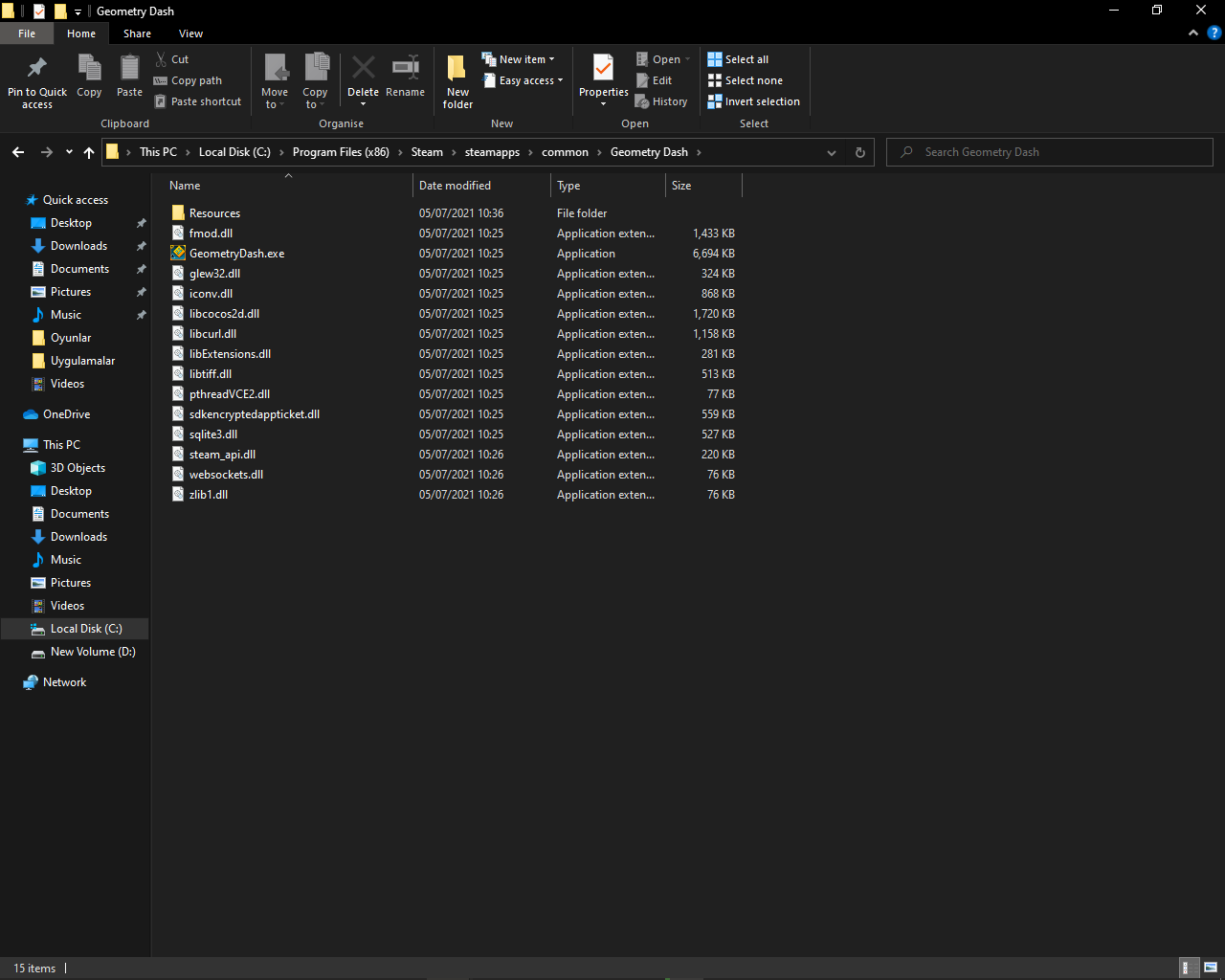1225x980 pixels.
Task: Select the libcocos2d.dll file
Action: (224, 314)
